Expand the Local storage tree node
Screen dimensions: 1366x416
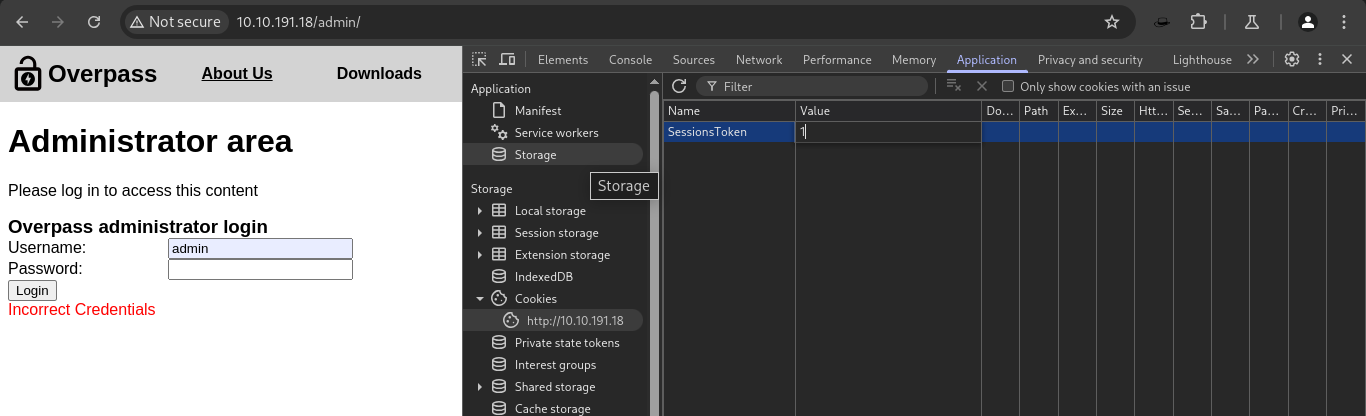point(480,211)
